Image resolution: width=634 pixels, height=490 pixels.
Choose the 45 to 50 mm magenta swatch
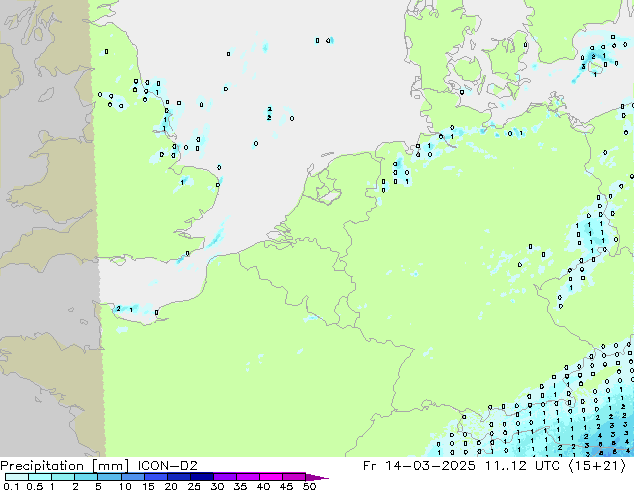click(x=294, y=477)
